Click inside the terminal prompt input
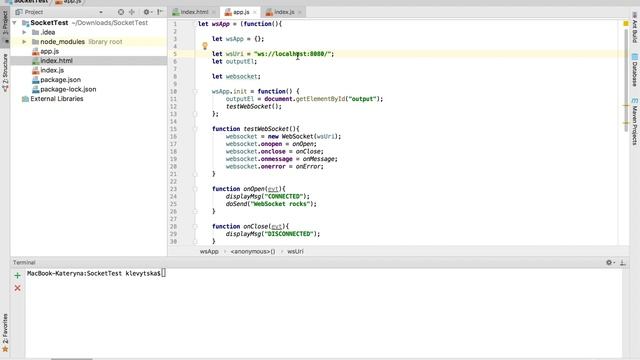Viewport: 640px width, 360px height. (163, 273)
